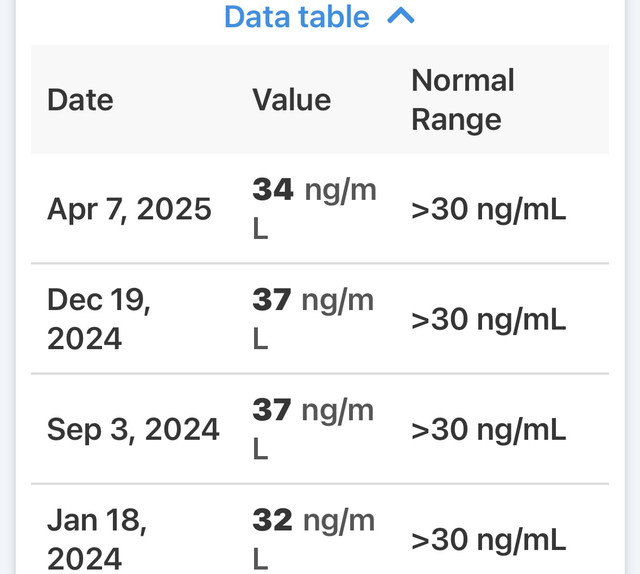Screen dimensions: 640x574
Task: Open the Jan 18, 2024 result date
Action: (97, 539)
